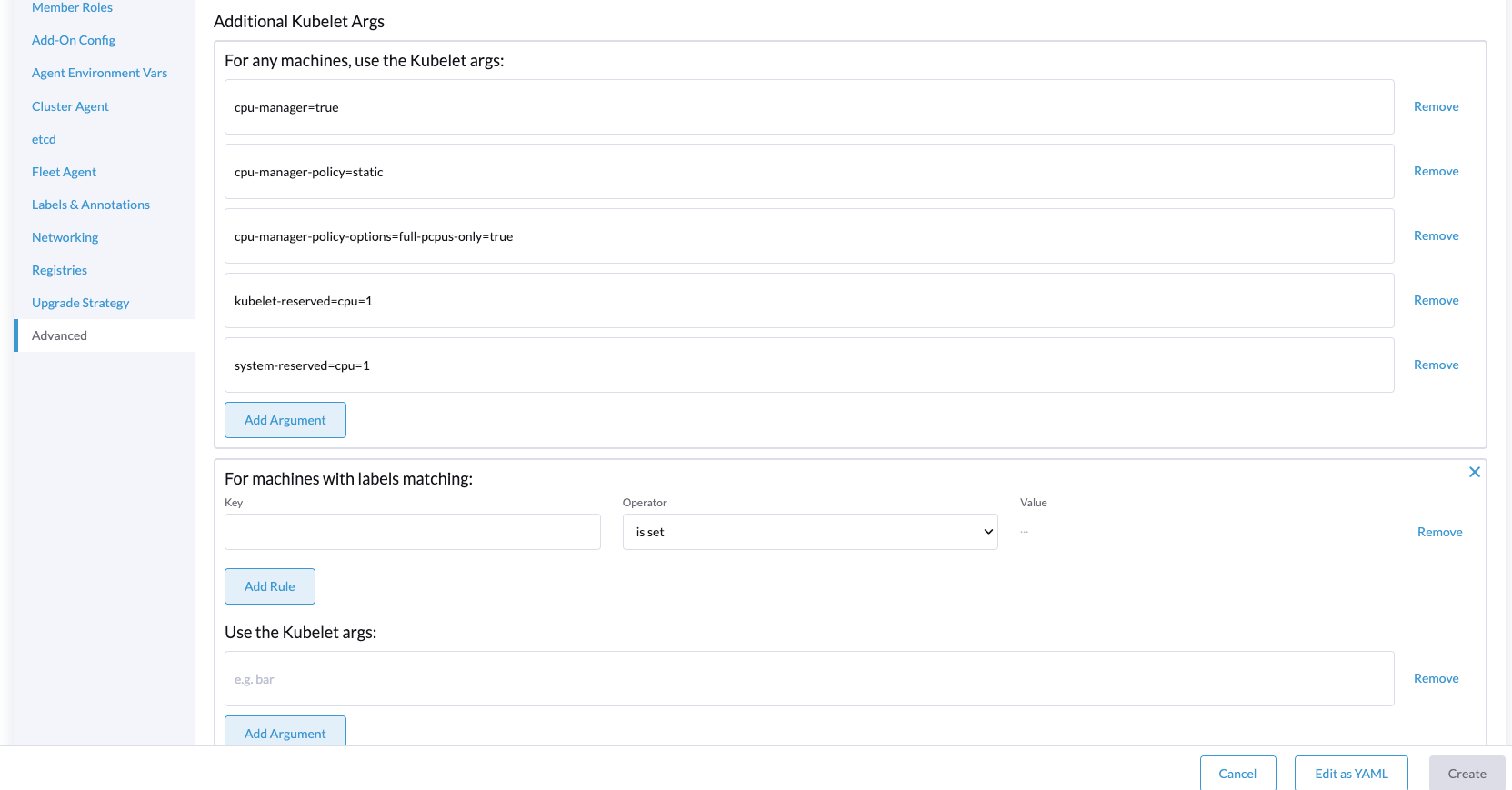Open Upgrade Strategy section
The image size is (1512, 790).
(80, 303)
